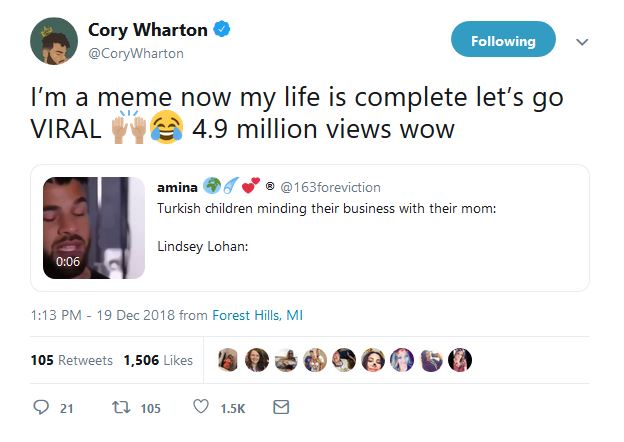Toggle the Following button
Viewport: 624px width, 442px height.
click(503, 41)
